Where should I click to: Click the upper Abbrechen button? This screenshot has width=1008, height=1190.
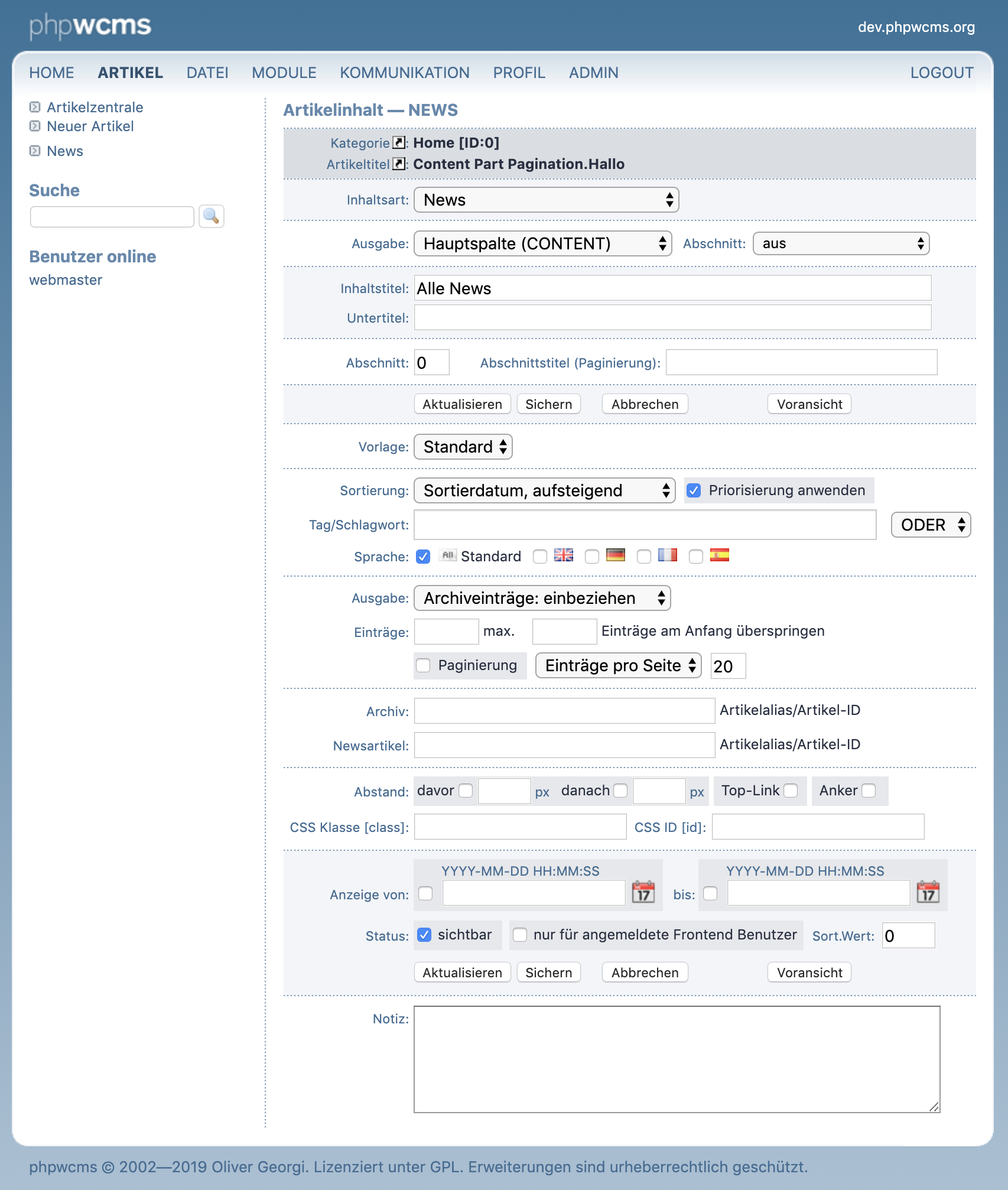pyautogui.click(x=645, y=404)
